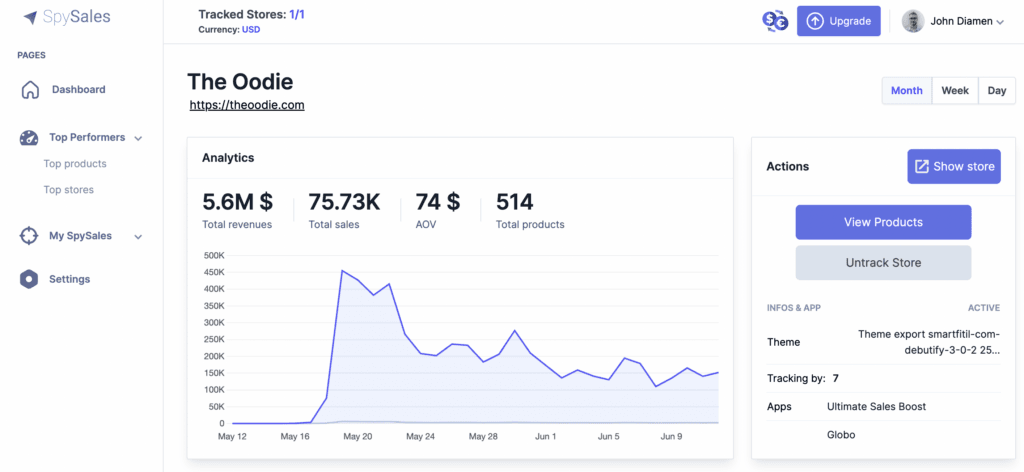This screenshot has height=472, width=1024.
Task: Expand the My SpySales chevron
Action: click(x=138, y=237)
